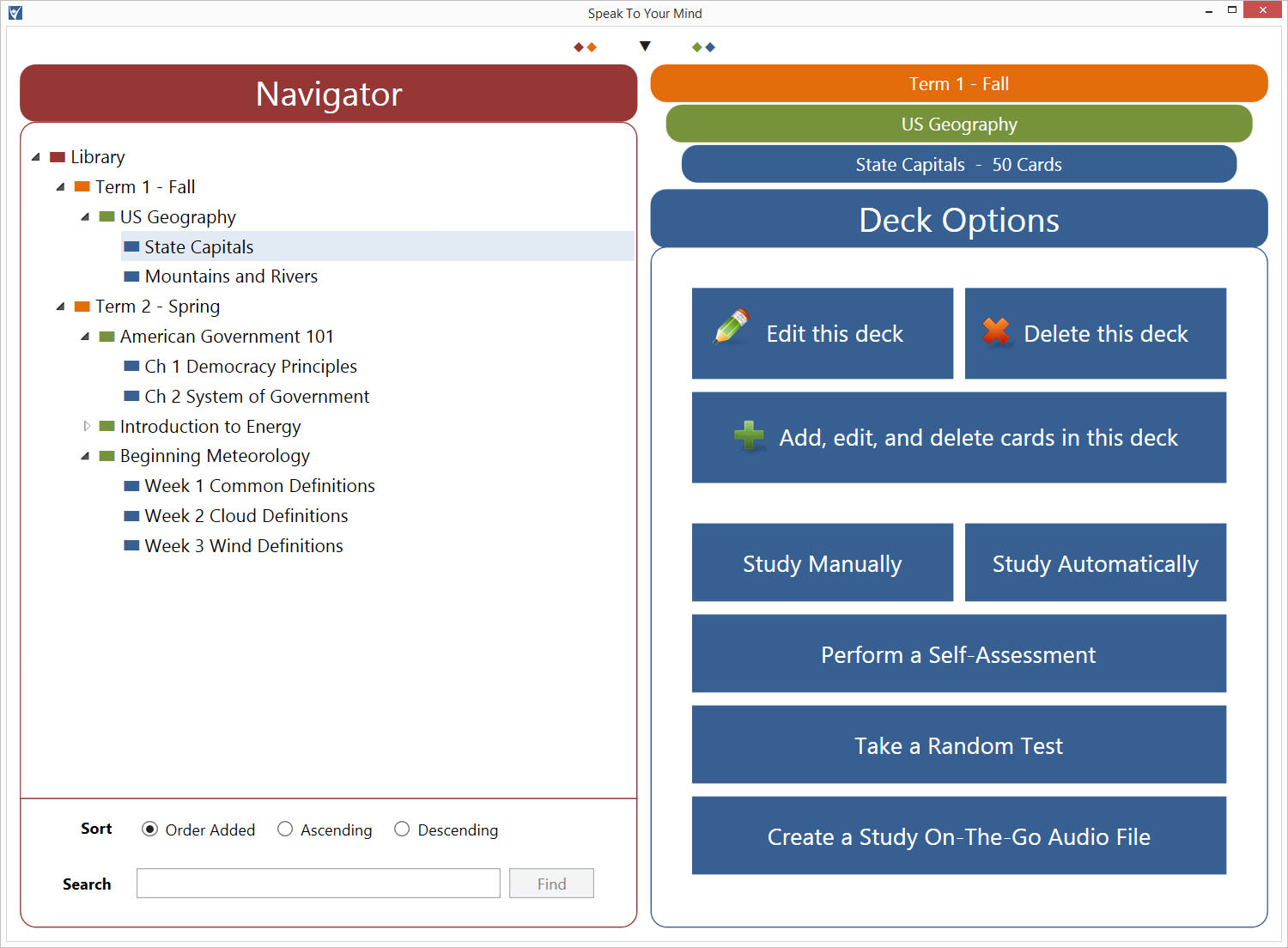Select the US Geography label in tree
This screenshot has height=948, width=1288.
[x=178, y=217]
